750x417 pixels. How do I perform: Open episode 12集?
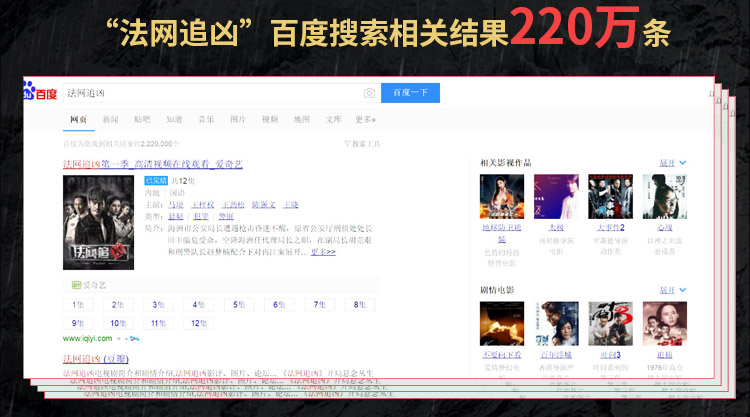point(199,323)
